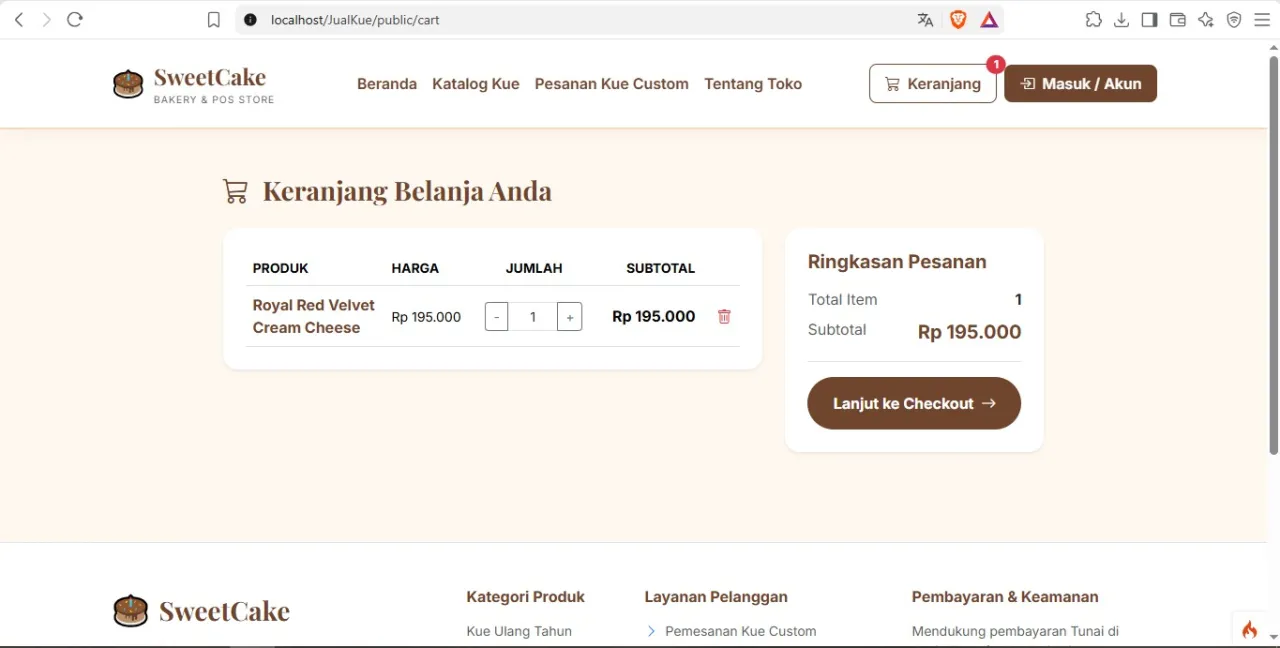Click the Total Item label
This screenshot has width=1280, height=648.
(x=843, y=299)
